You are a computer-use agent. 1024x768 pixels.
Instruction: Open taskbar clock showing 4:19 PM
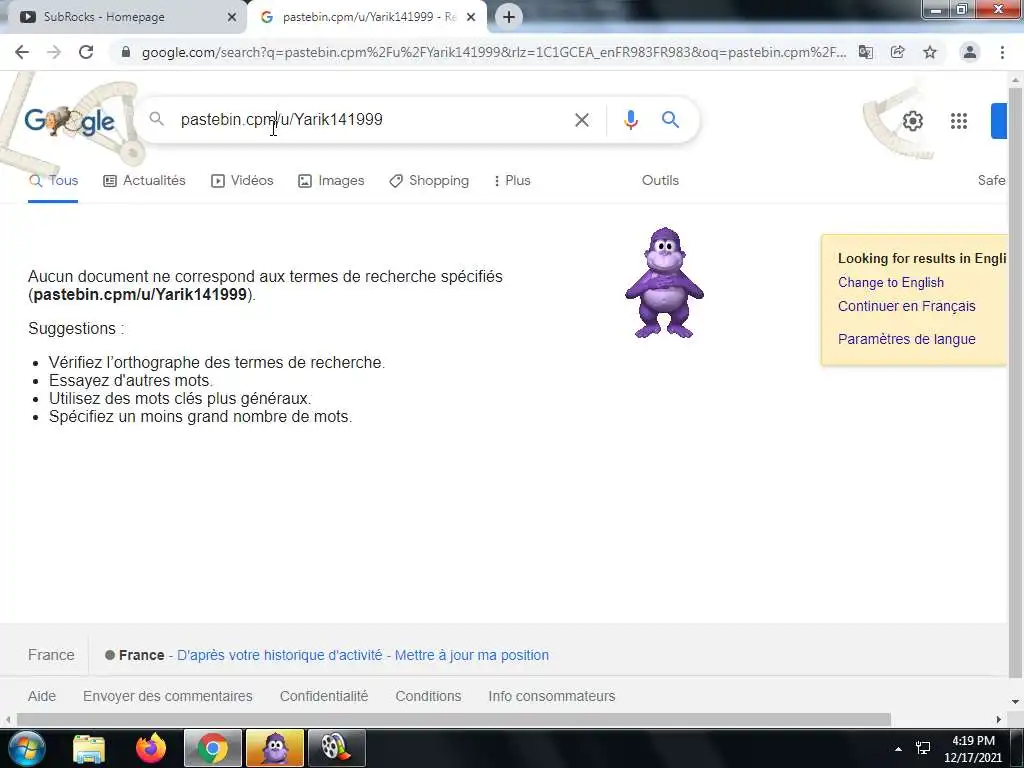pyautogui.click(x=973, y=749)
